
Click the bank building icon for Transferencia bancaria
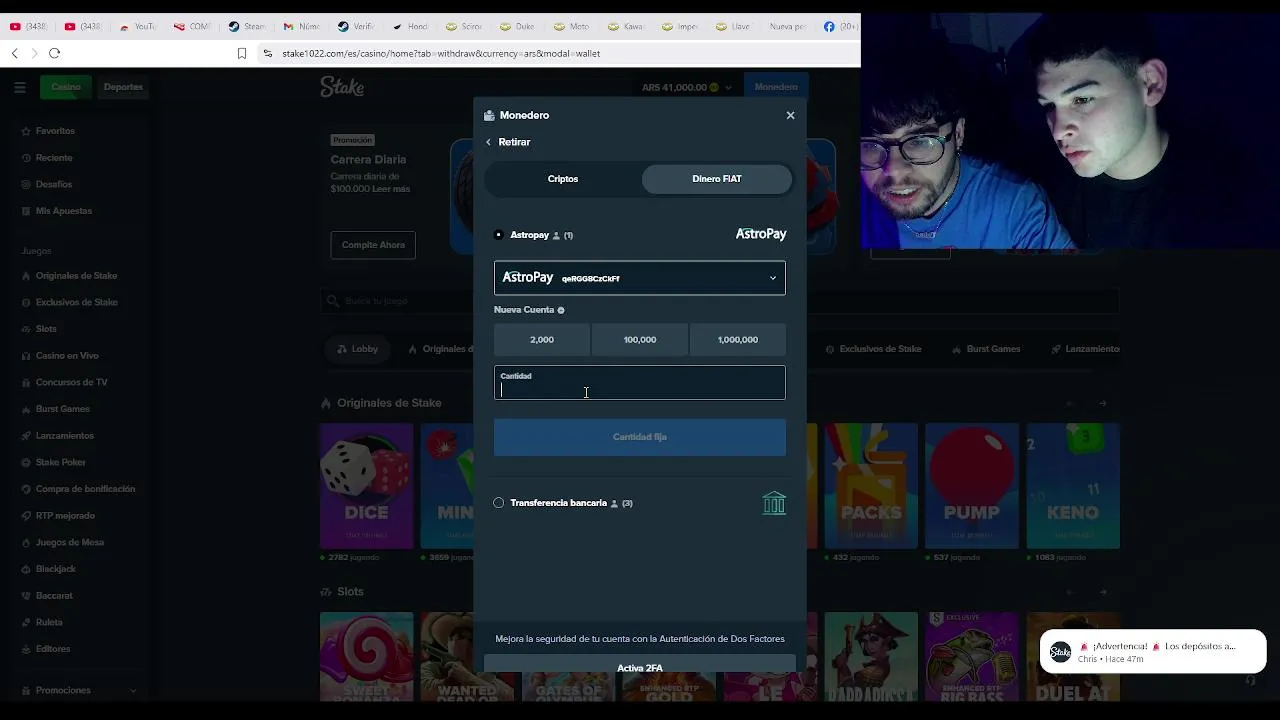pyautogui.click(x=774, y=503)
